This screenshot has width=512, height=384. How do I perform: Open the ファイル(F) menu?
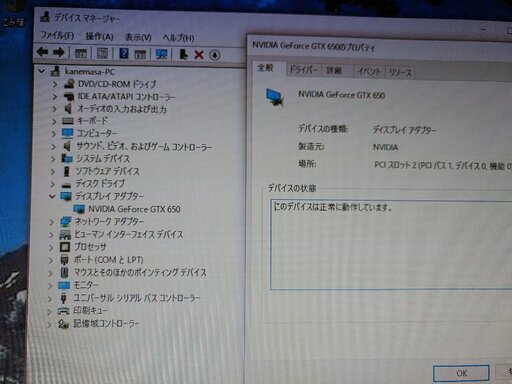(x=57, y=35)
